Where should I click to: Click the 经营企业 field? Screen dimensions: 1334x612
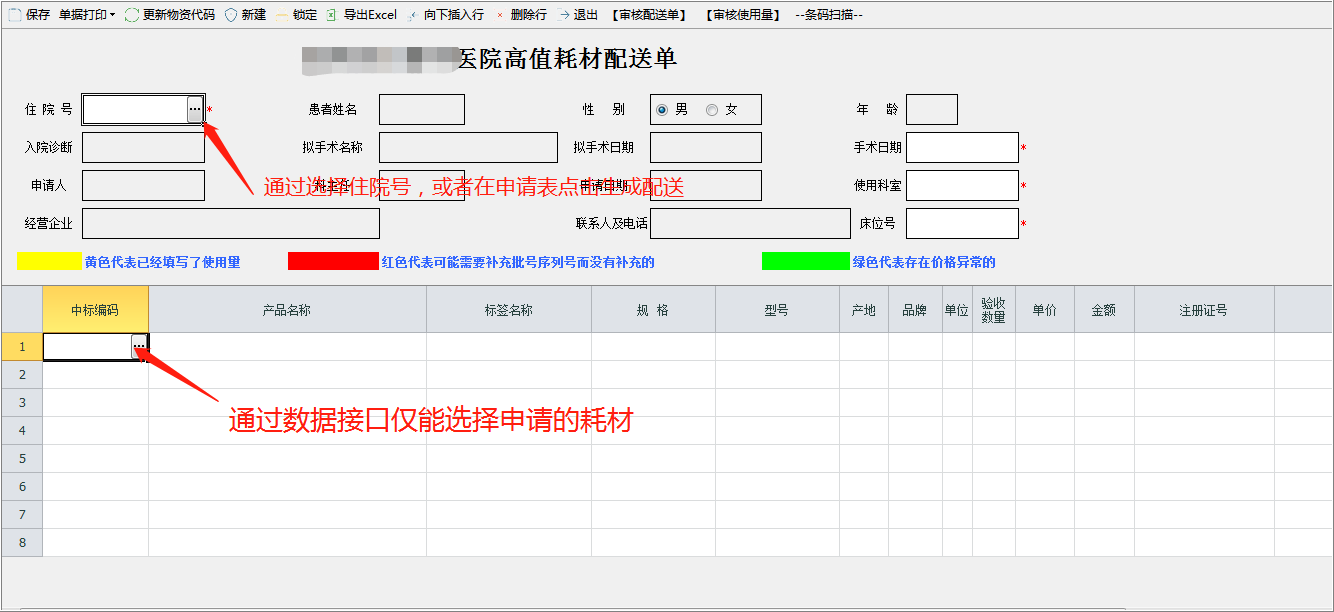(x=231, y=223)
